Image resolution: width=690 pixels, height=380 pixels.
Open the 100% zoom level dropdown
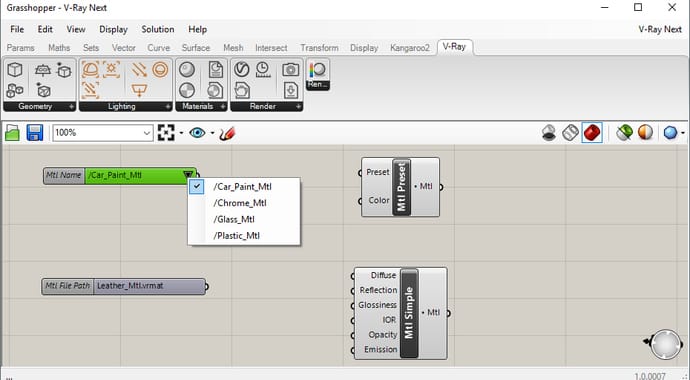(103, 132)
